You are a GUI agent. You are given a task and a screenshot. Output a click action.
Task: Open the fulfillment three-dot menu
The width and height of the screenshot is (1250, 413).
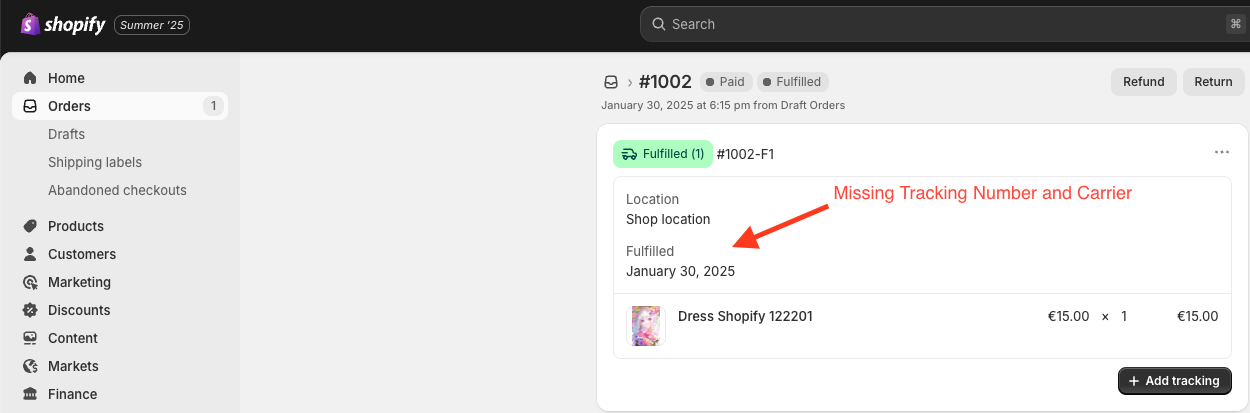pyautogui.click(x=1221, y=152)
